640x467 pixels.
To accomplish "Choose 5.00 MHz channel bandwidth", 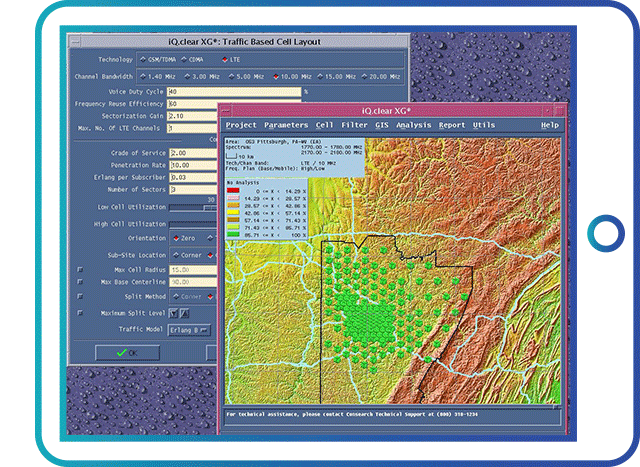I will 231,76.
